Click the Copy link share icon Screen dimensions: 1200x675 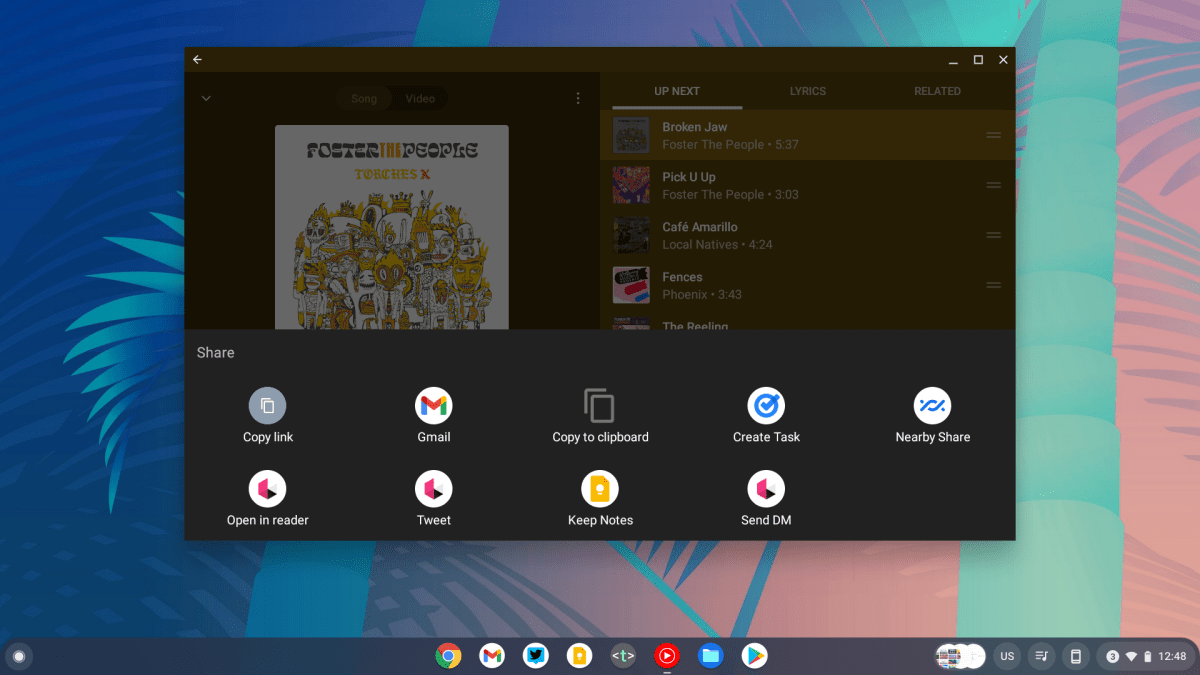click(267, 406)
